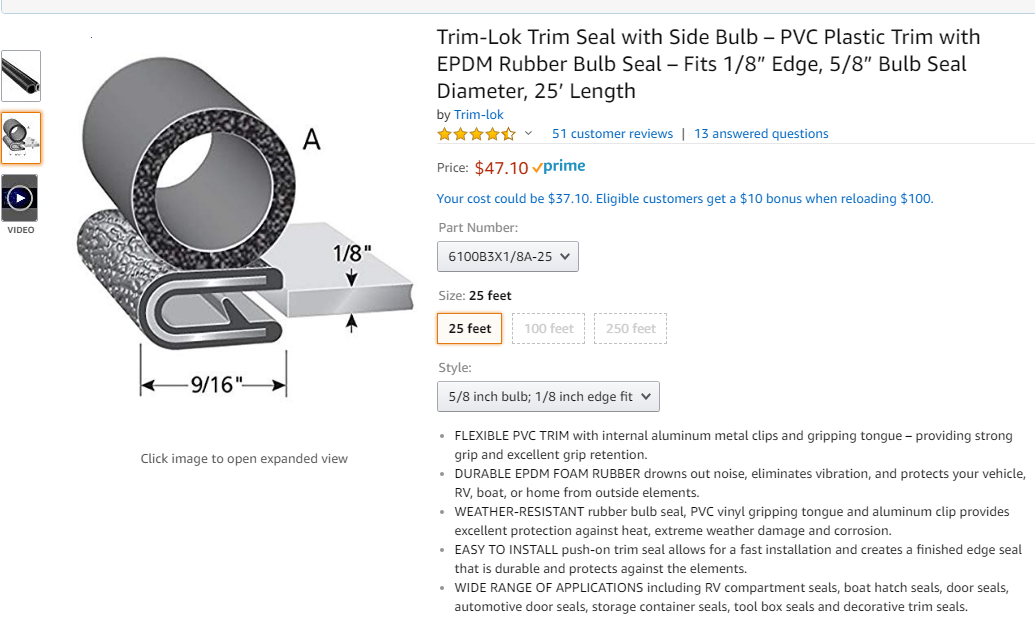Screen dimensions: 1035x625
Task: Click the Prime logo badge
Action: pos(559,166)
